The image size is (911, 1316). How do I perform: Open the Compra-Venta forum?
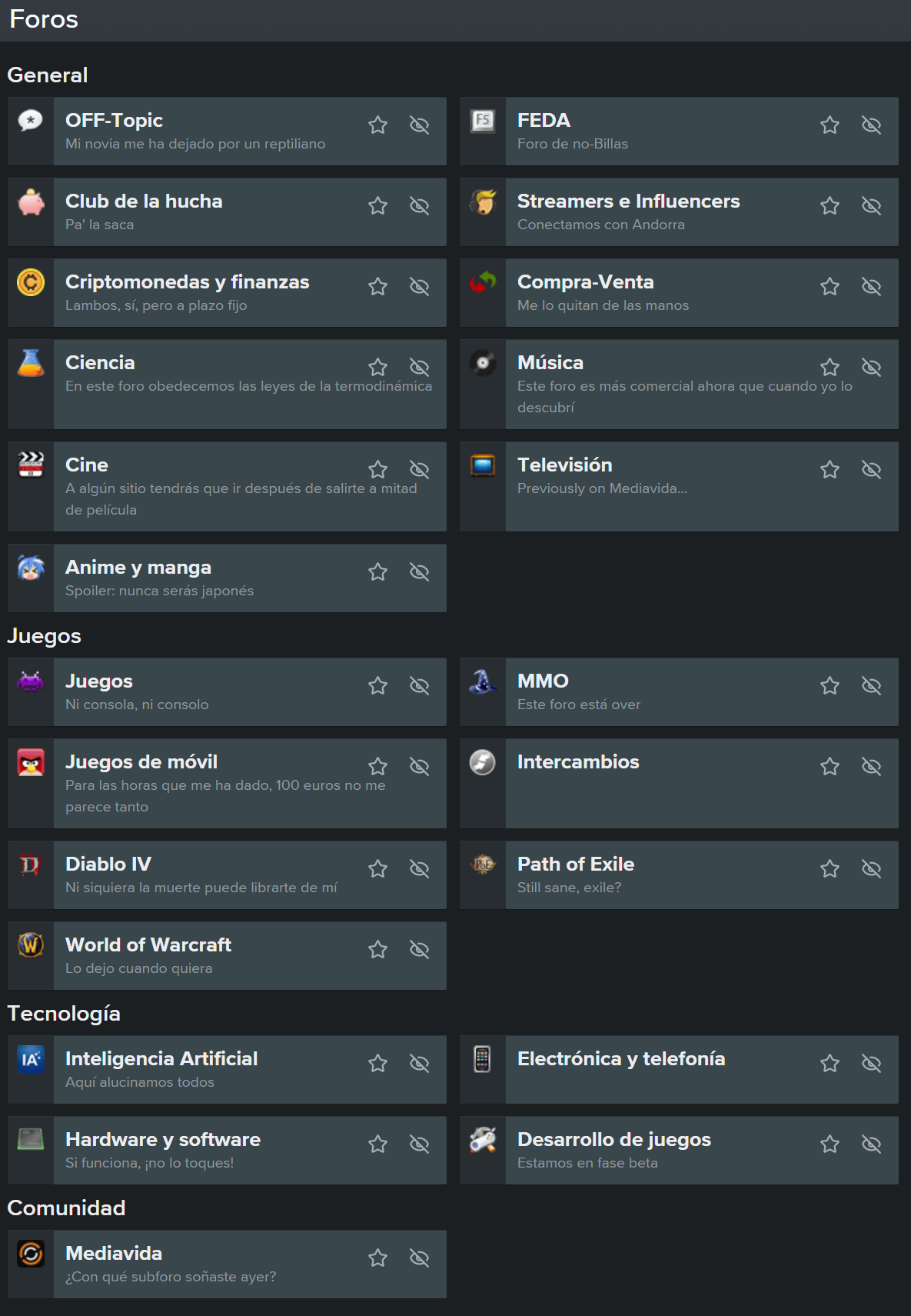(585, 282)
